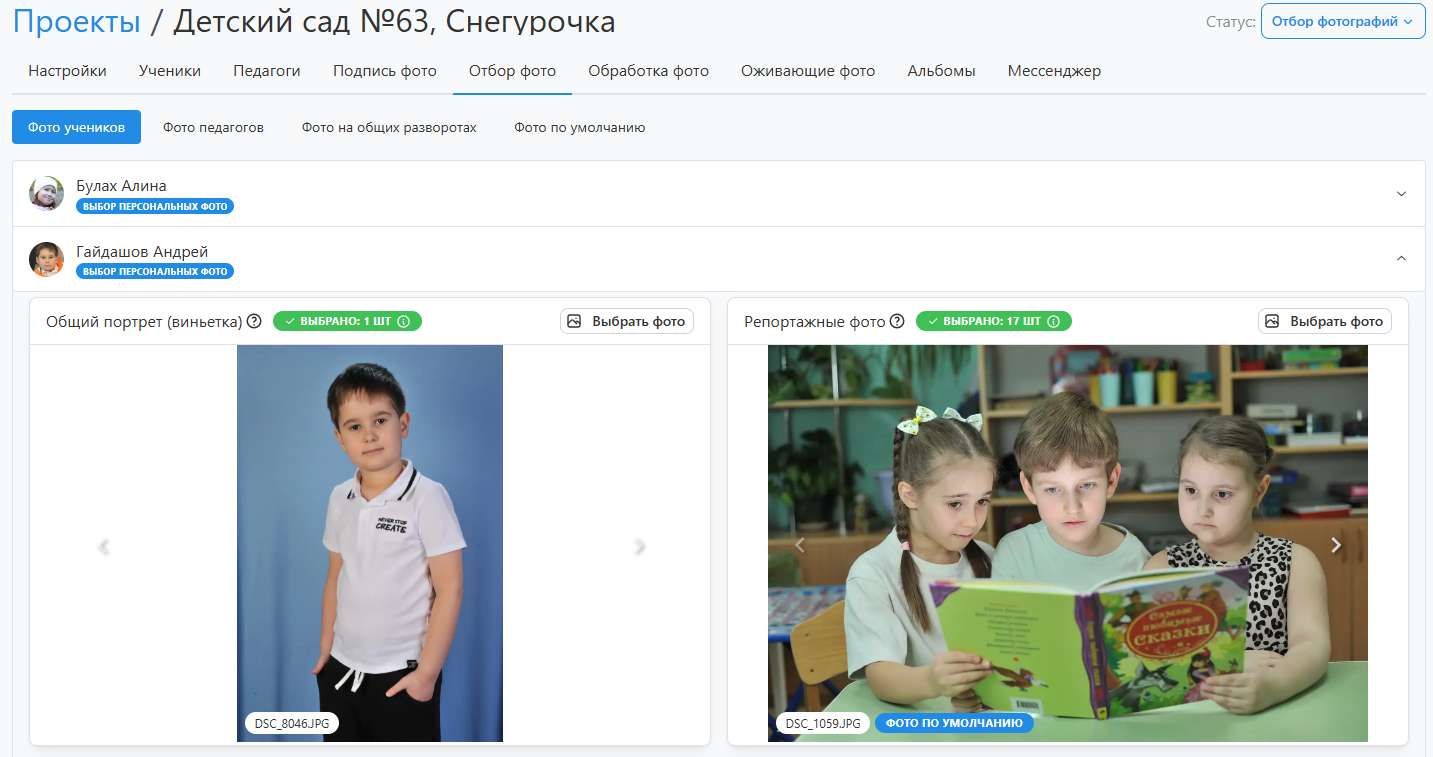Click info icon in ВЫБРАНО: 17 ШТ badge

[1054, 321]
